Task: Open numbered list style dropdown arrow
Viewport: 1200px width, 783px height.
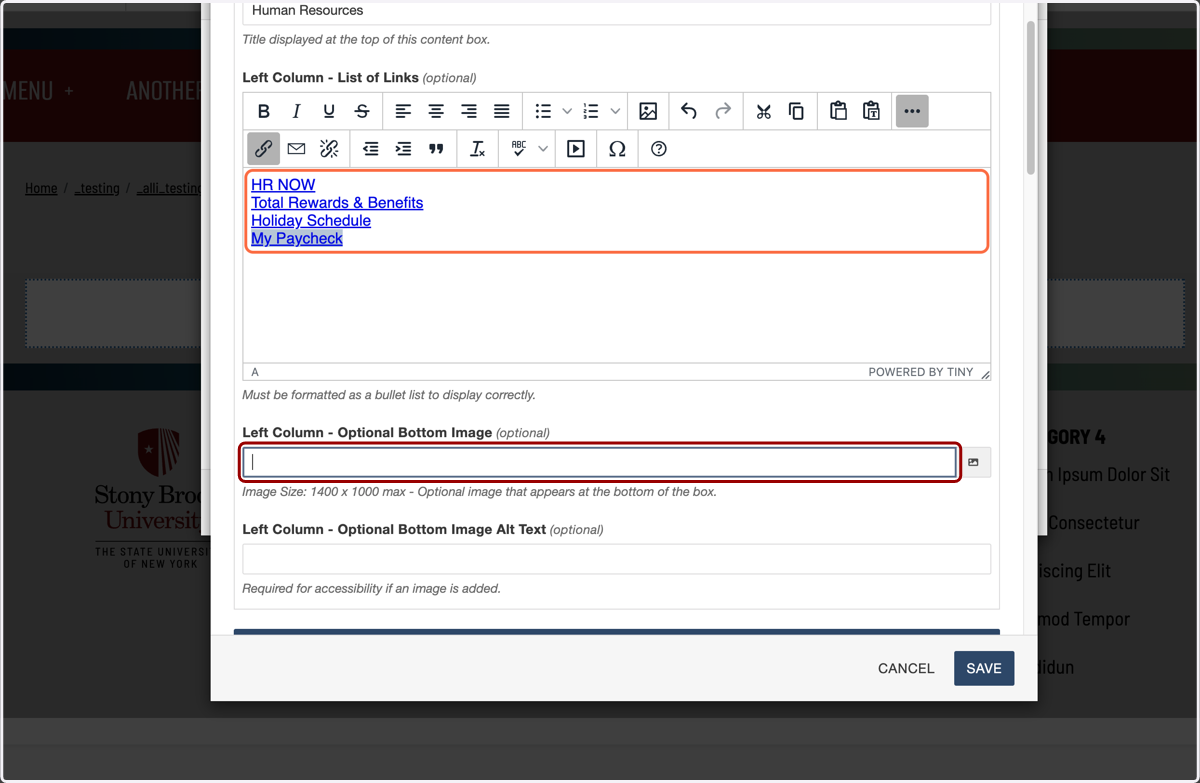Action: click(615, 111)
